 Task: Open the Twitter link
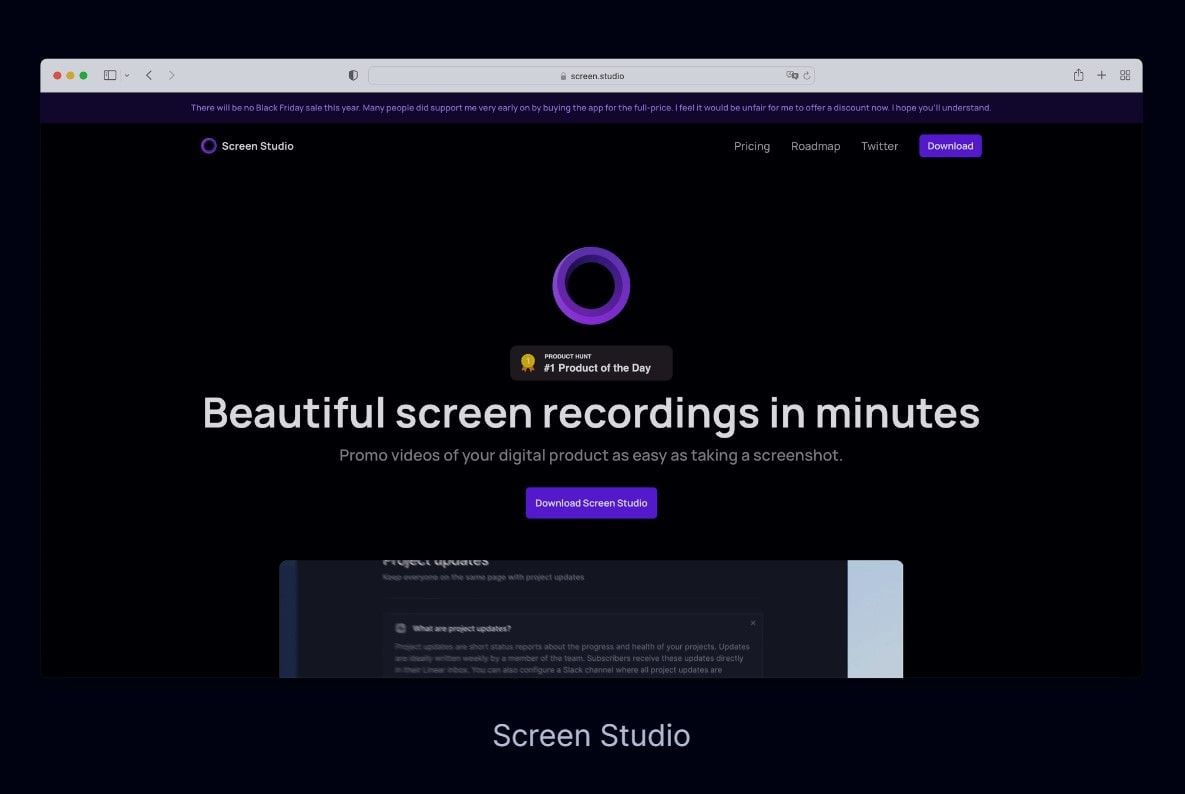[879, 146]
